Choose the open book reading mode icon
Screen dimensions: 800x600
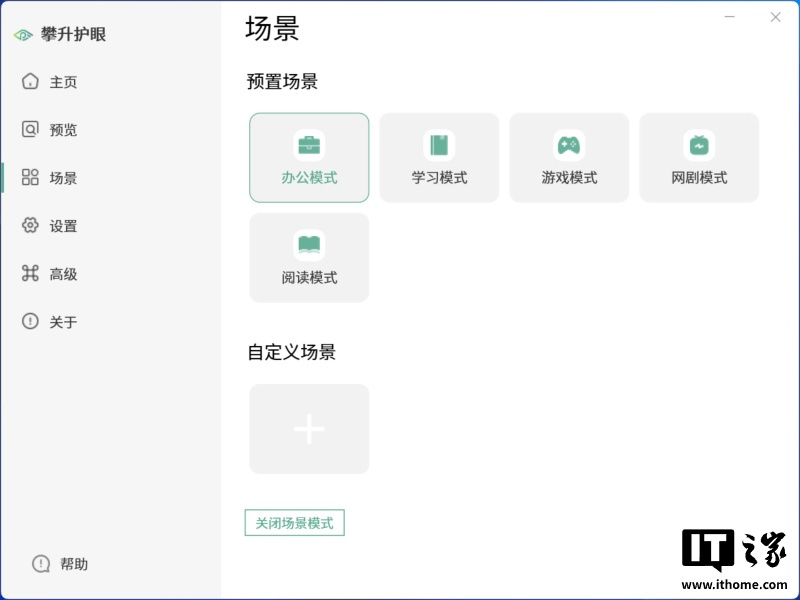(309, 245)
